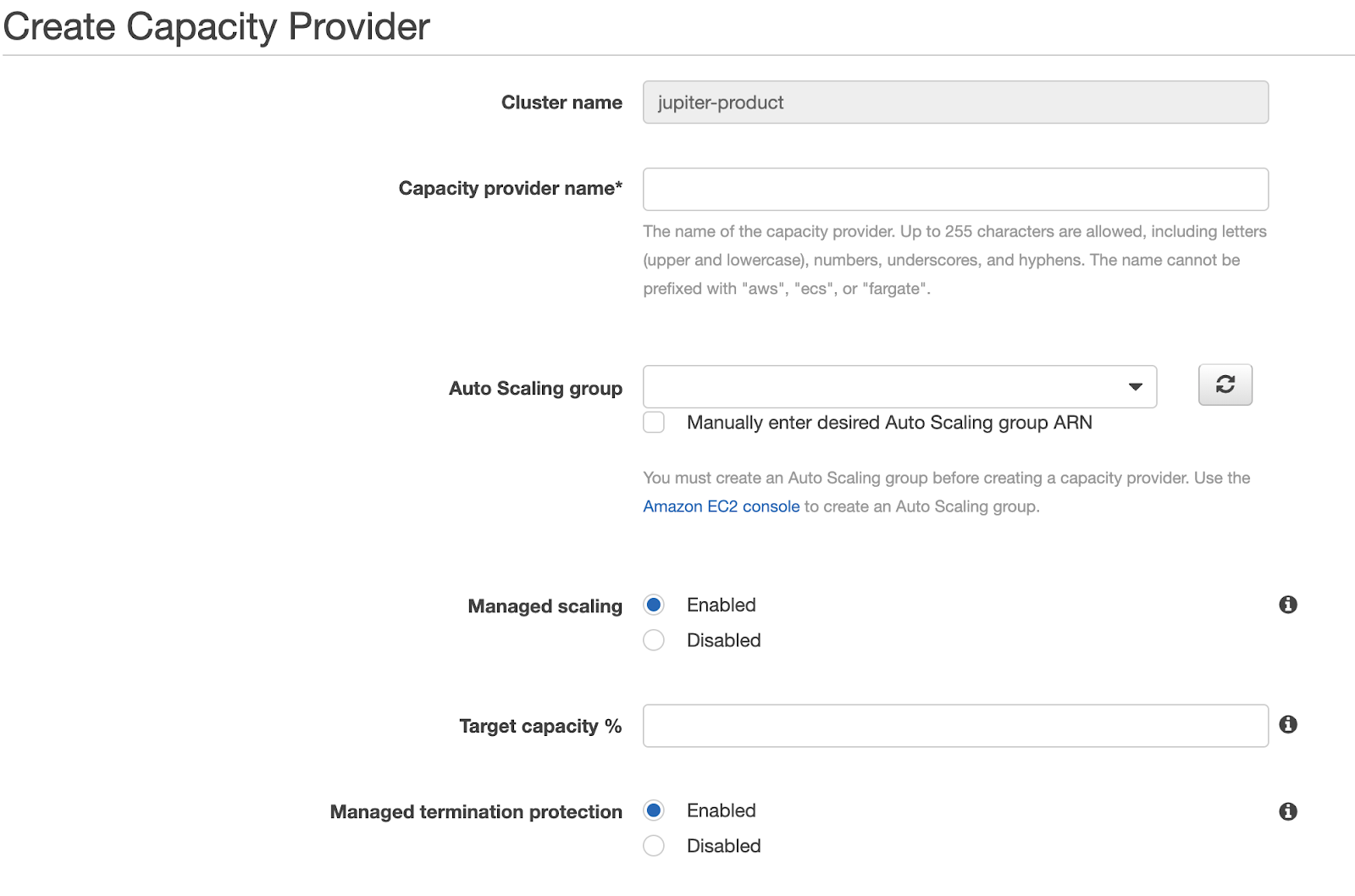This screenshot has width=1355, height=896.
Task: Click the Target capacity % label
Action: tap(540, 727)
